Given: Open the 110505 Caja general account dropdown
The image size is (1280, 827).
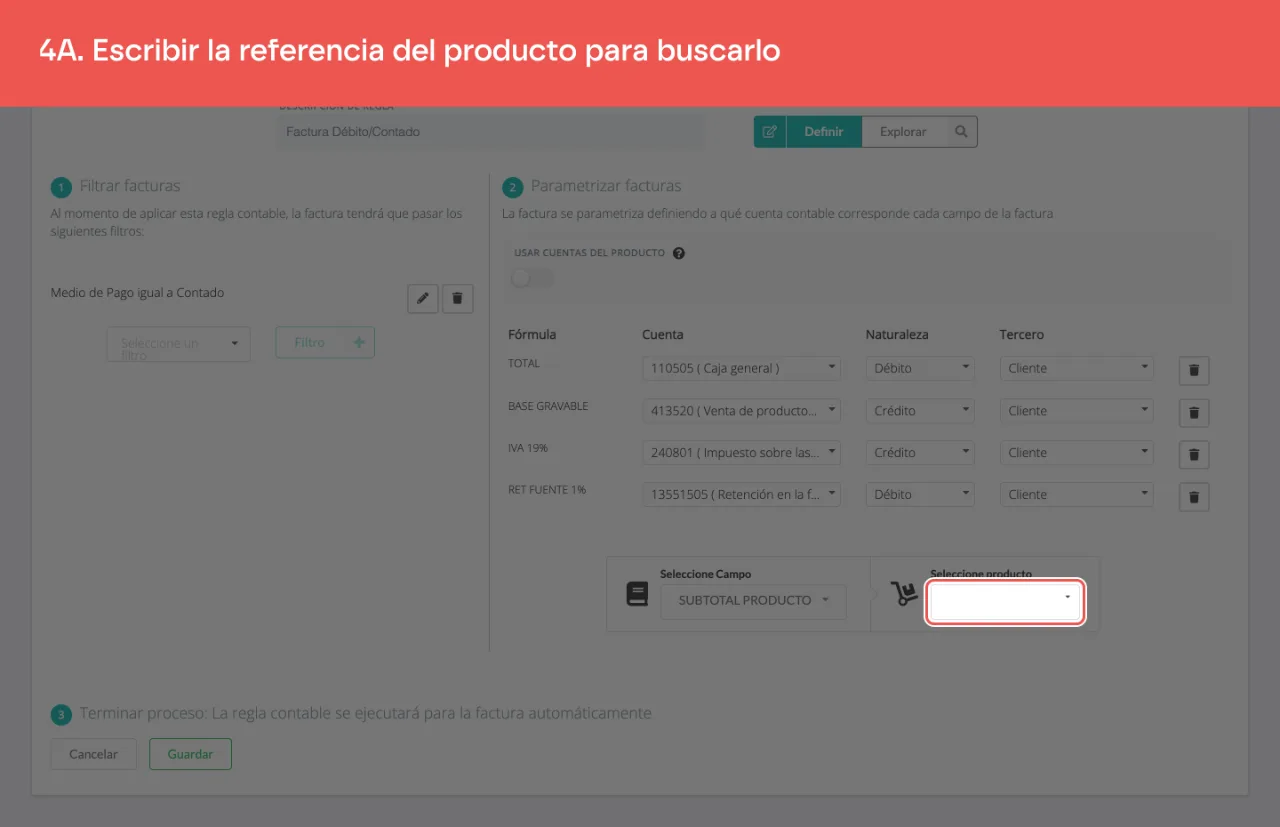Looking at the screenshot, I should (x=742, y=368).
